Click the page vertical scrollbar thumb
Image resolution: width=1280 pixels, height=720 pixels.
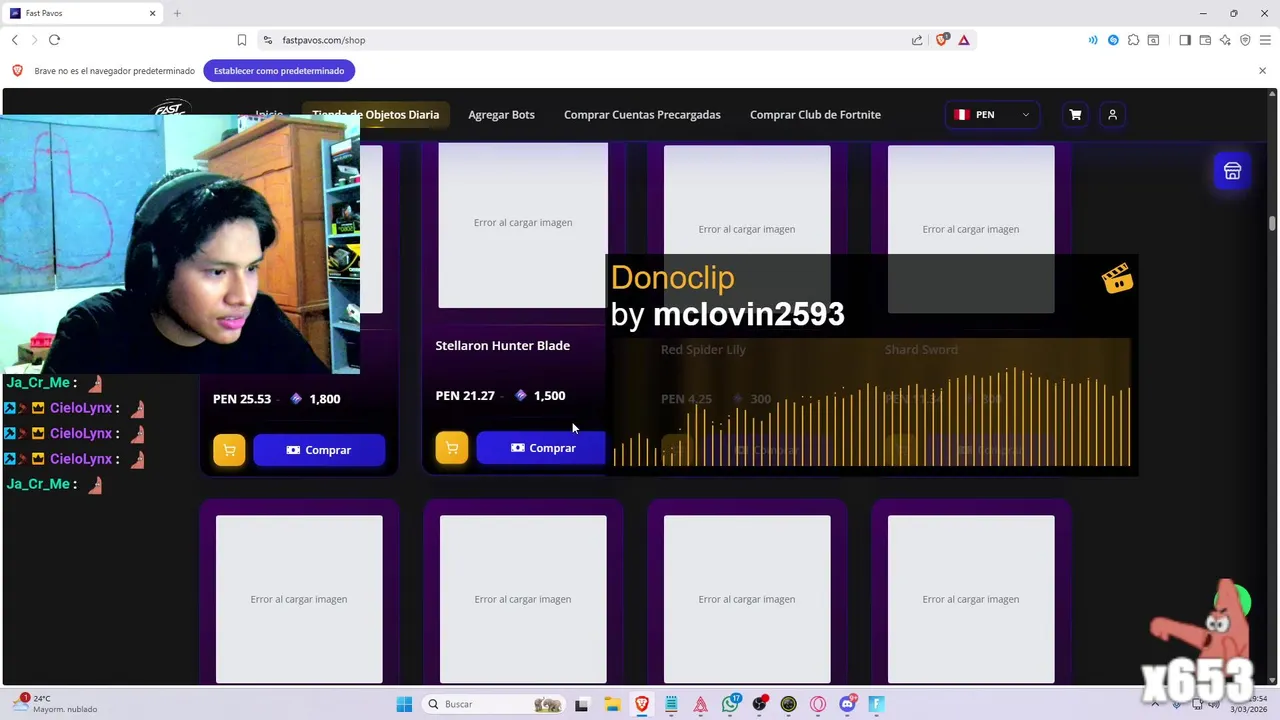coord(1273,223)
